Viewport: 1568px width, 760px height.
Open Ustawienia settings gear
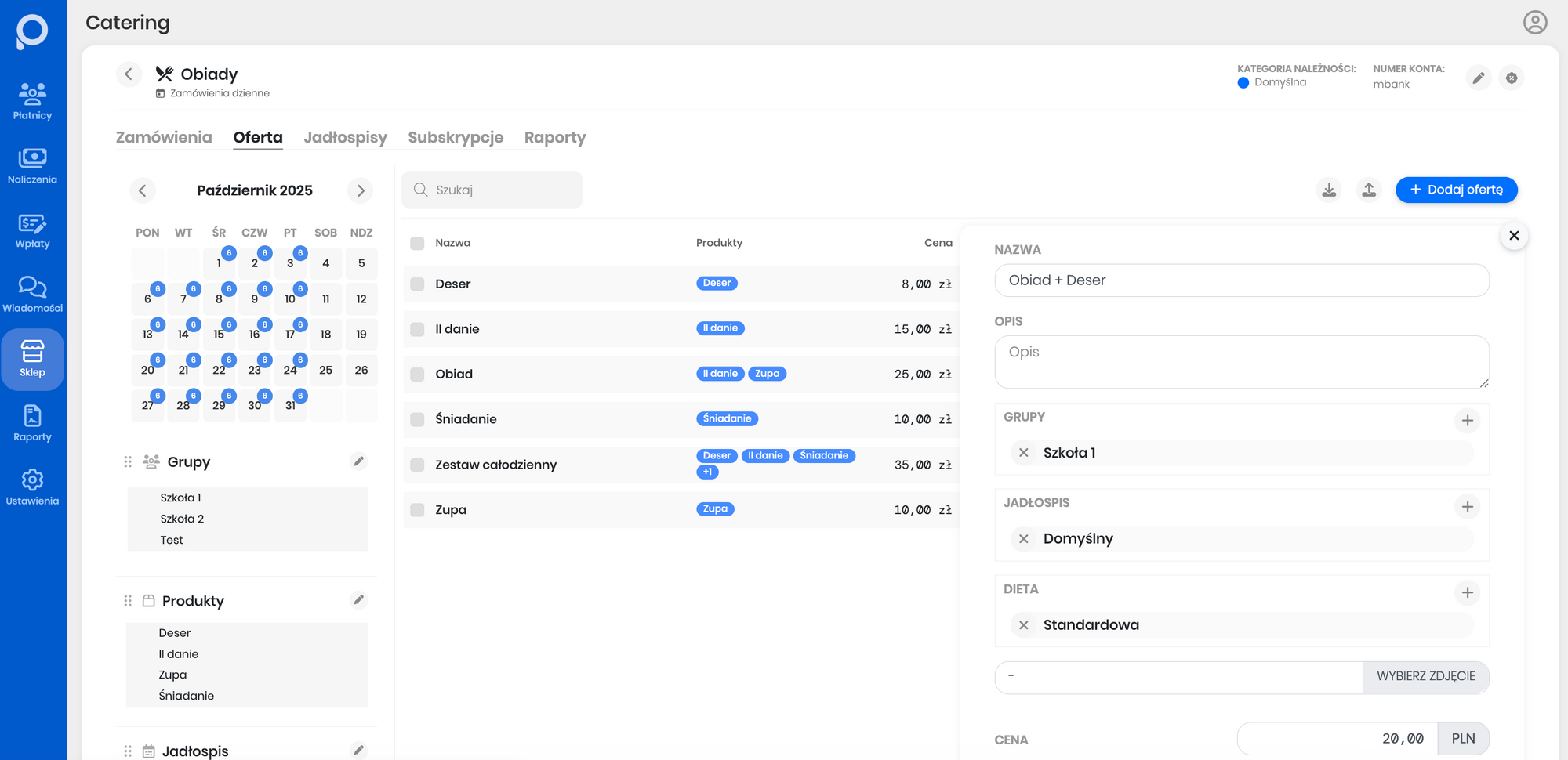(x=32, y=487)
